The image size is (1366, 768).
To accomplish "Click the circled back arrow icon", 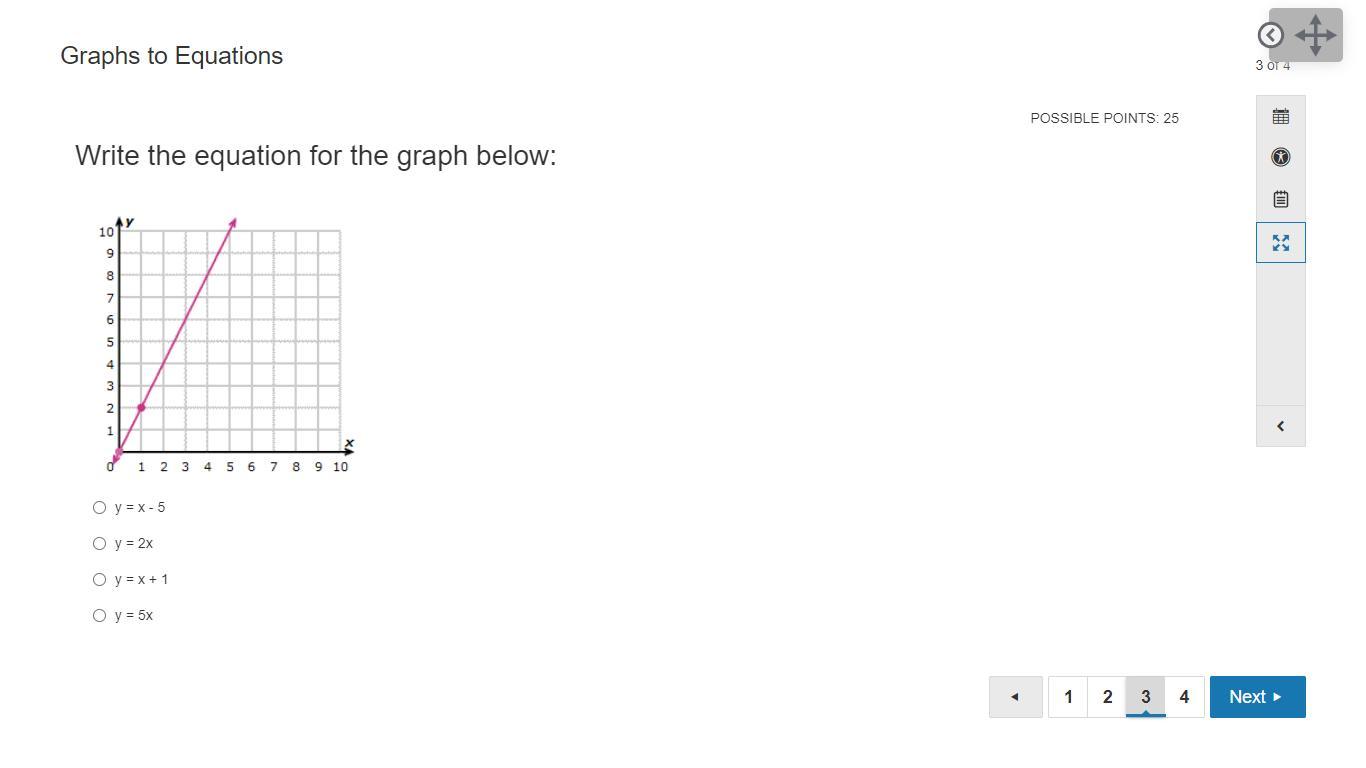I will 1270,35.
